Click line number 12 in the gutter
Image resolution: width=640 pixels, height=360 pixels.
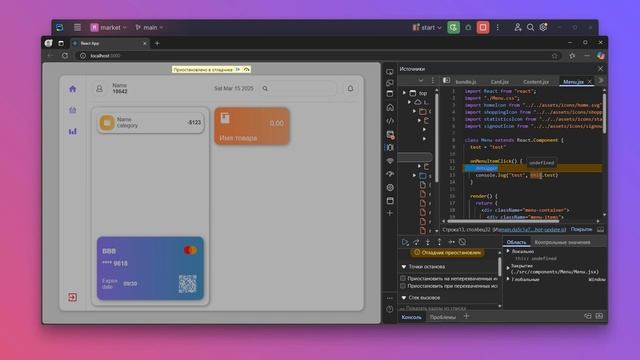point(452,168)
